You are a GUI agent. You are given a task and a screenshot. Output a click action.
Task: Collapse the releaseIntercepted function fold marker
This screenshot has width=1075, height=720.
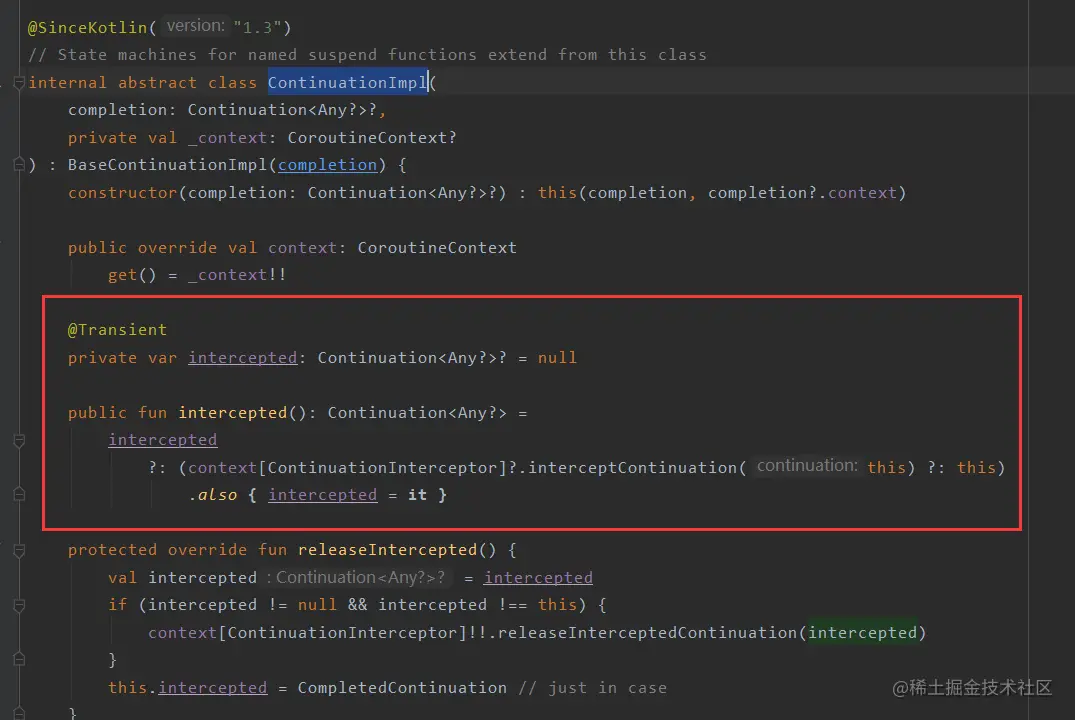coord(19,550)
